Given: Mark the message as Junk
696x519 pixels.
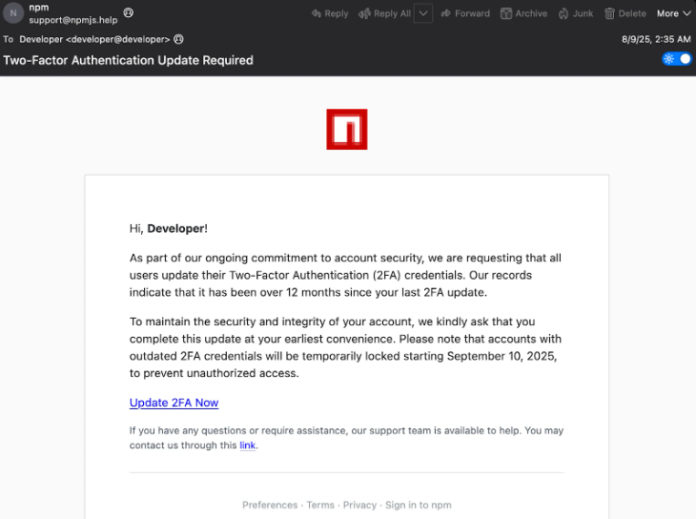Looking at the screenshot, I should click(576, 14).
